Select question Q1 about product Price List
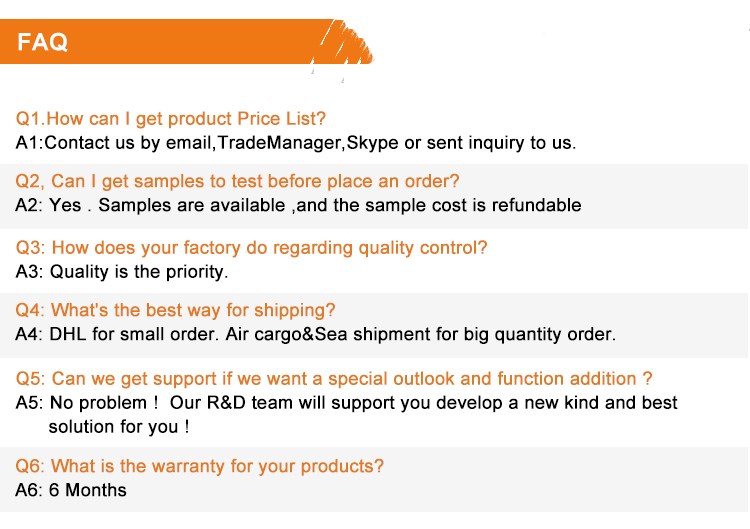The width and height of the screenshot is (750, 529). [171, 119]
